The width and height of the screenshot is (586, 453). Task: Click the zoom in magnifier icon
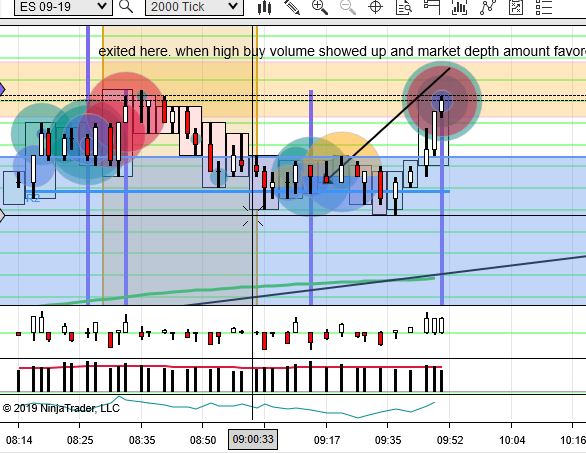[320, 7]
